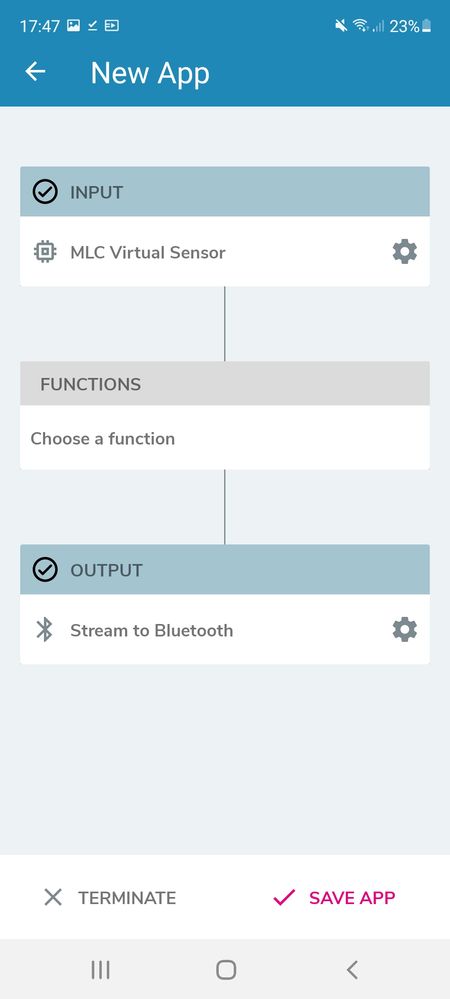
Task: Click the OUTPUT checkmark circle
Action: click(45, 570)
